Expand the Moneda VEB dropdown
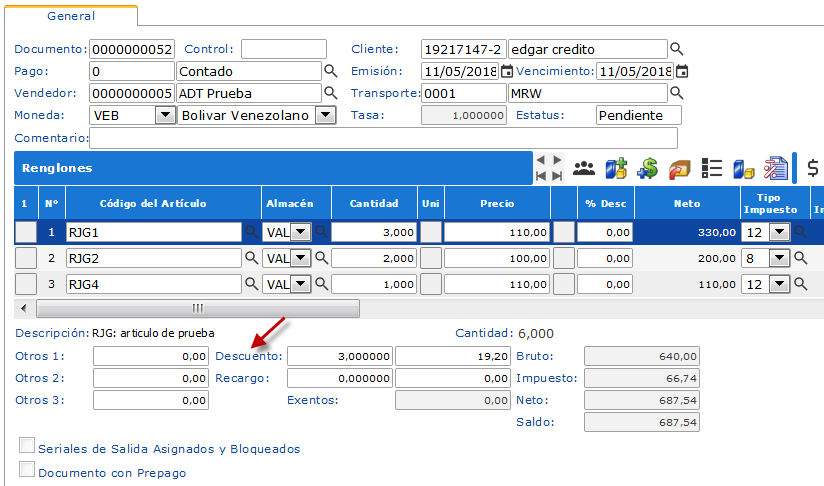824x486 pixels. coord(165,115)
